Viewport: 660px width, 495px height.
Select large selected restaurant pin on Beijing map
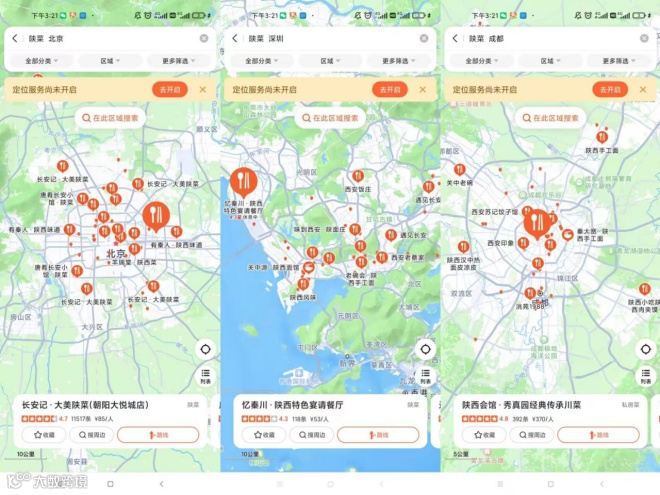pyautogui.click(x=156, y=216)
